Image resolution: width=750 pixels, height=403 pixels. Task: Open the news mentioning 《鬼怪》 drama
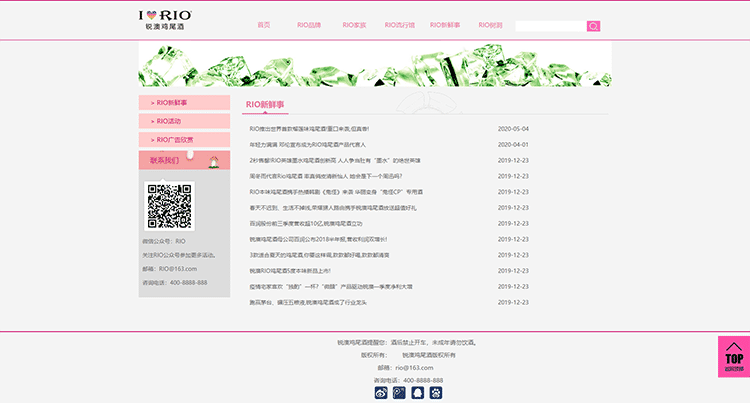[x=336, y=192]
